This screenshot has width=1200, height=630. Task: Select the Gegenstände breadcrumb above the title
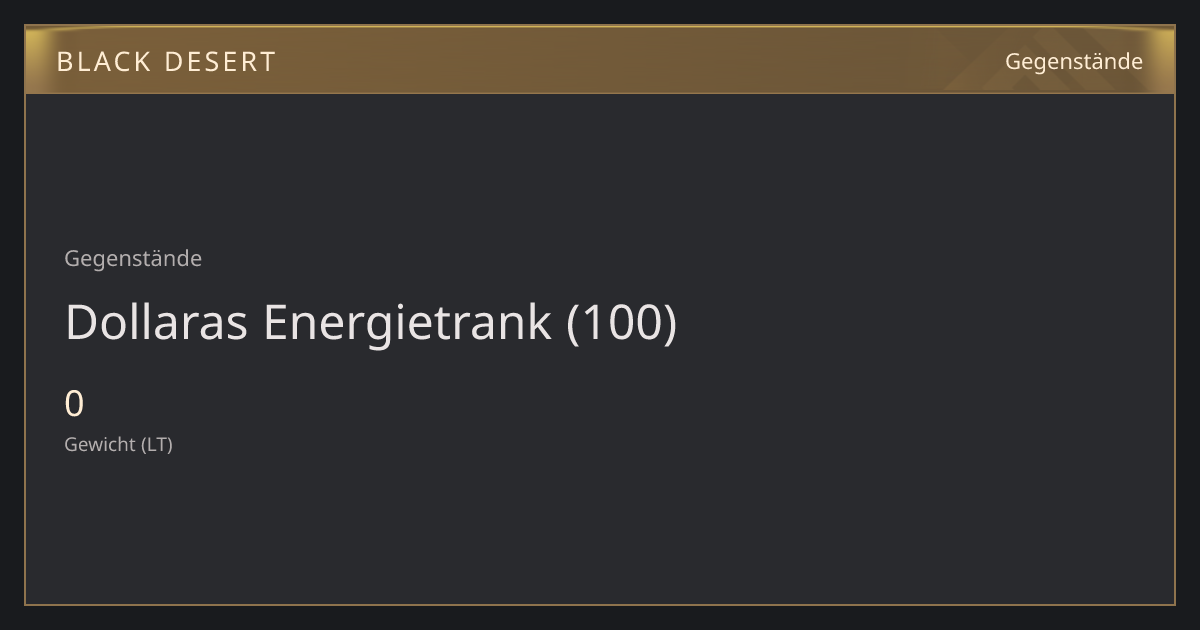pos(133,258)
